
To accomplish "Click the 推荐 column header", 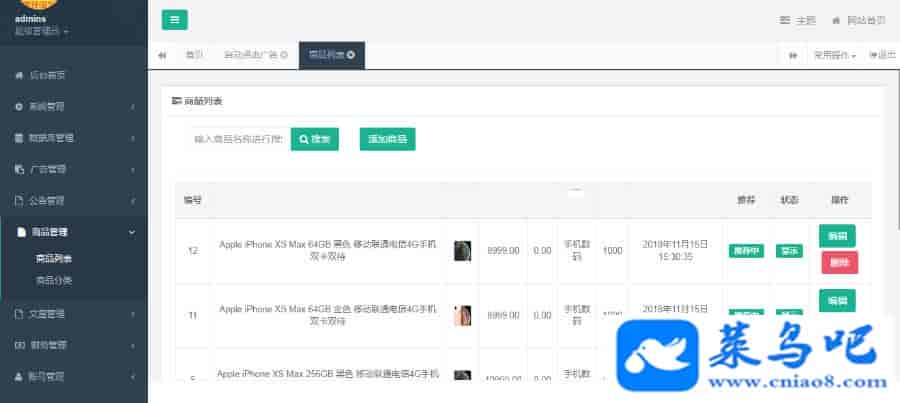I will coord(746,200).
